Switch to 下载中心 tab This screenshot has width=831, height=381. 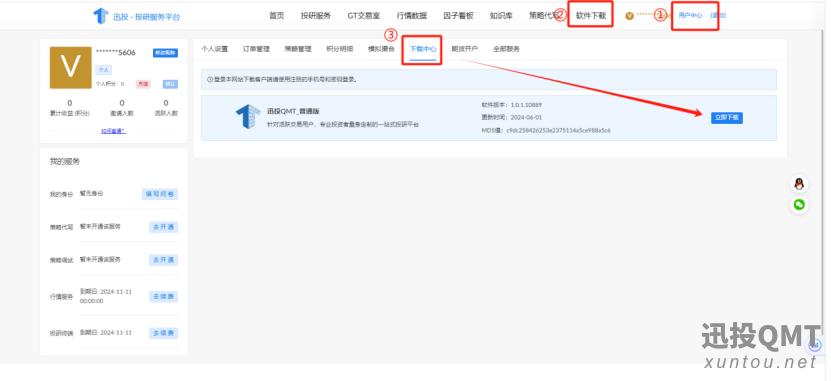[423, 49]
